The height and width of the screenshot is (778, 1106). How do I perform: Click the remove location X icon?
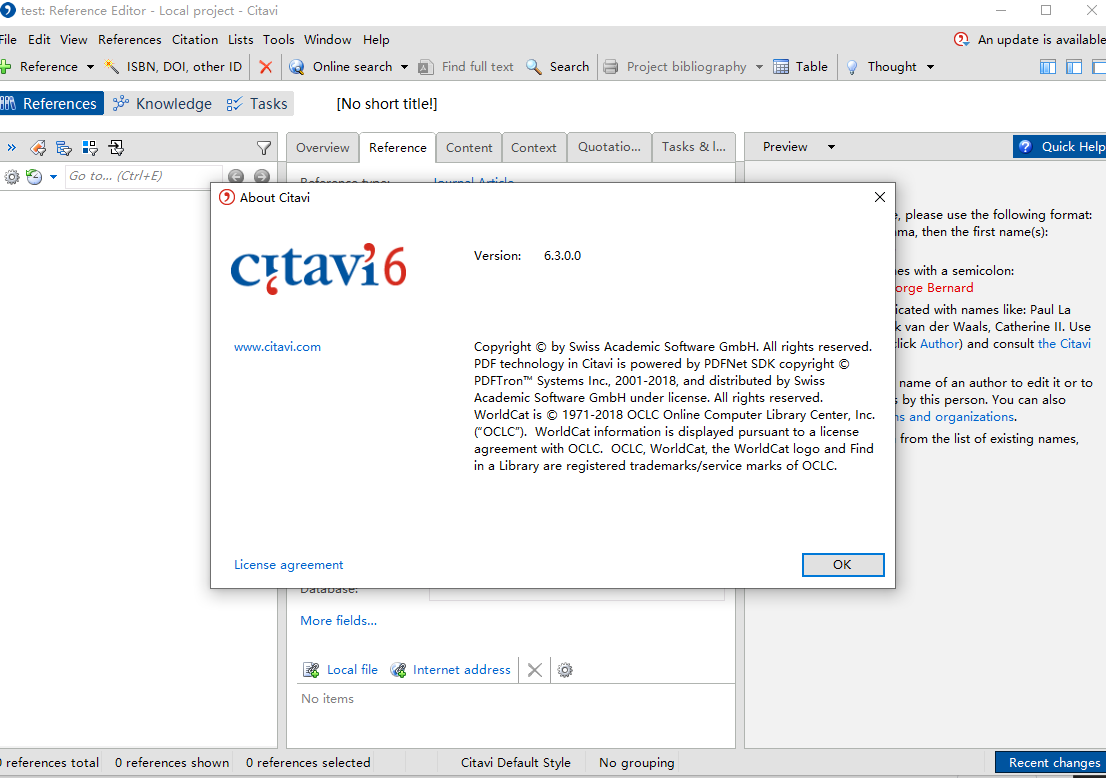[x=535, y=670]
